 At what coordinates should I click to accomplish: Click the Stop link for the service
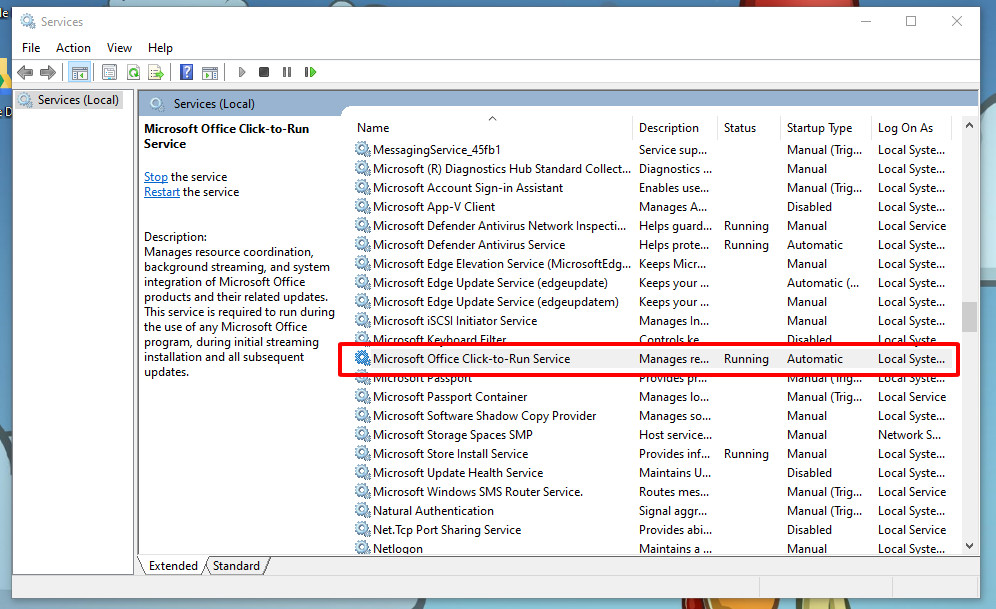[x=155, y=176]
